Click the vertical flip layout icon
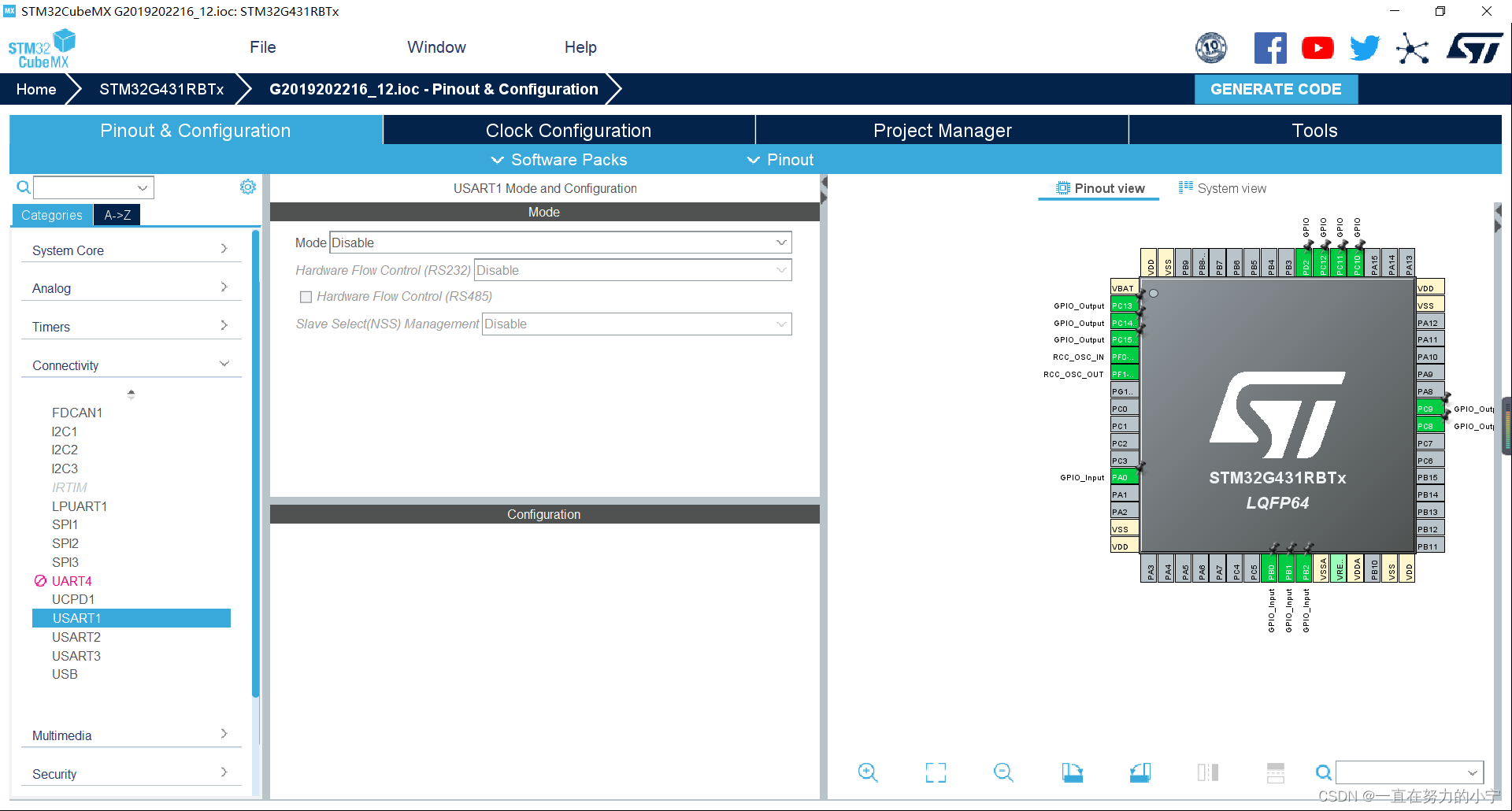The width and height of the screenshot is (1512, 811). coord(1207,772)
